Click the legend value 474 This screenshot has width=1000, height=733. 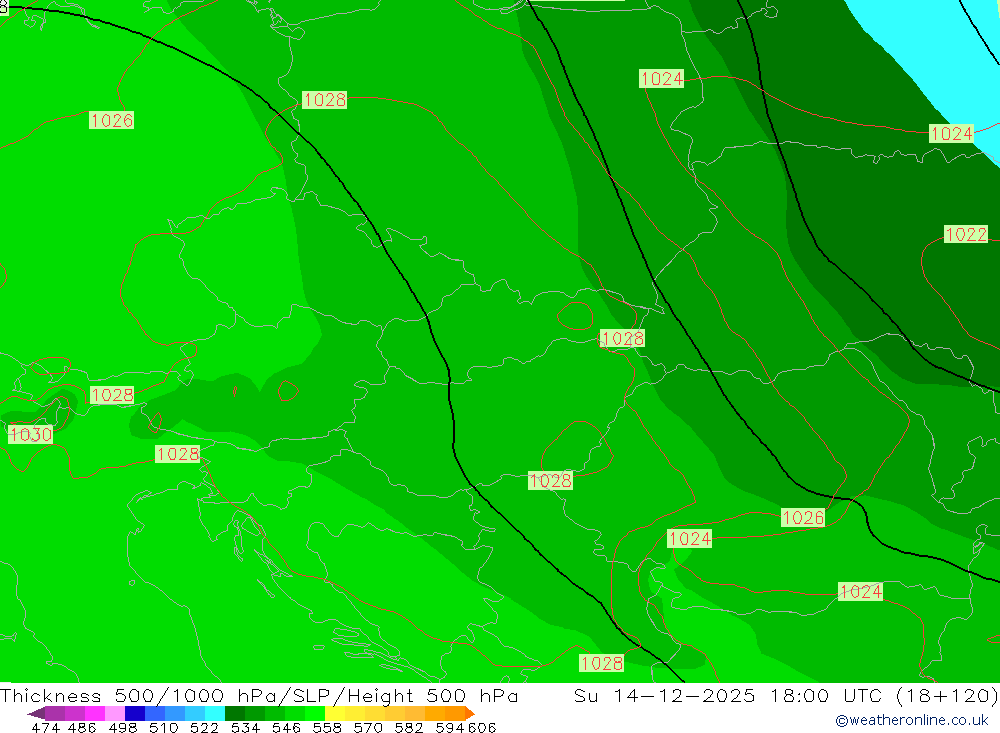click(46, 727)
